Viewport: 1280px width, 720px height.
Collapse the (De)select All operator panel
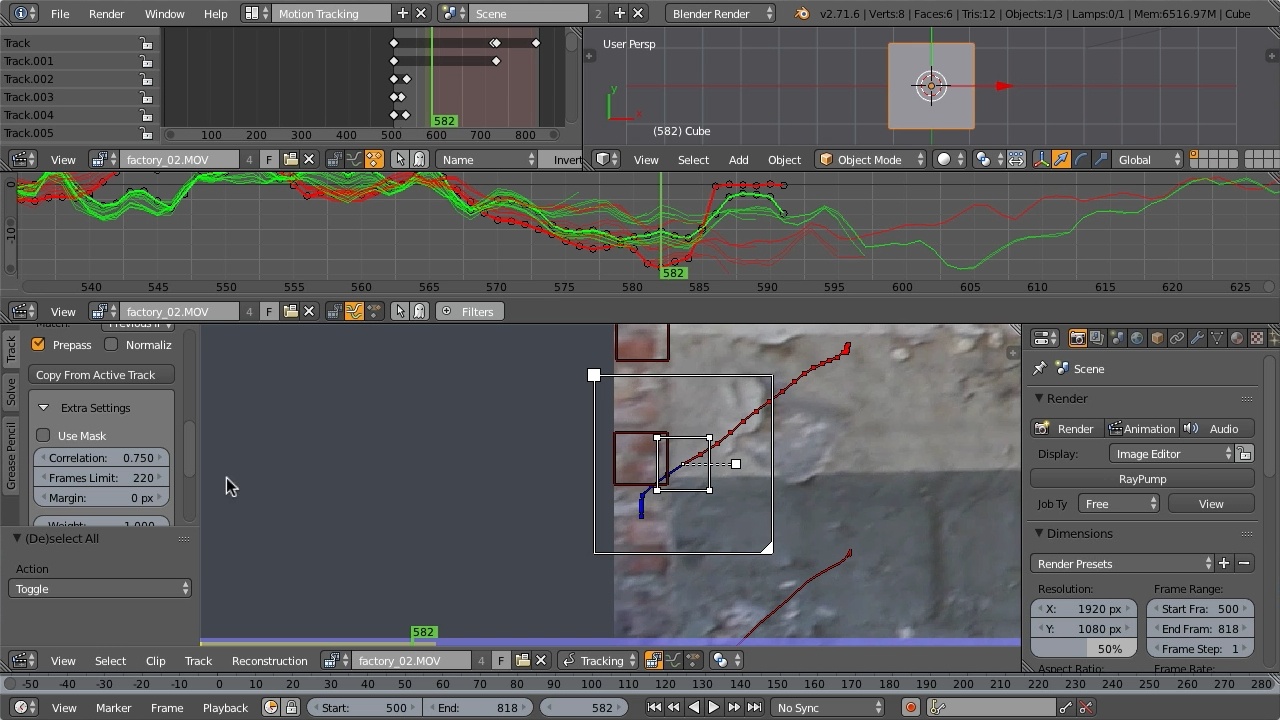coord(16,538)
